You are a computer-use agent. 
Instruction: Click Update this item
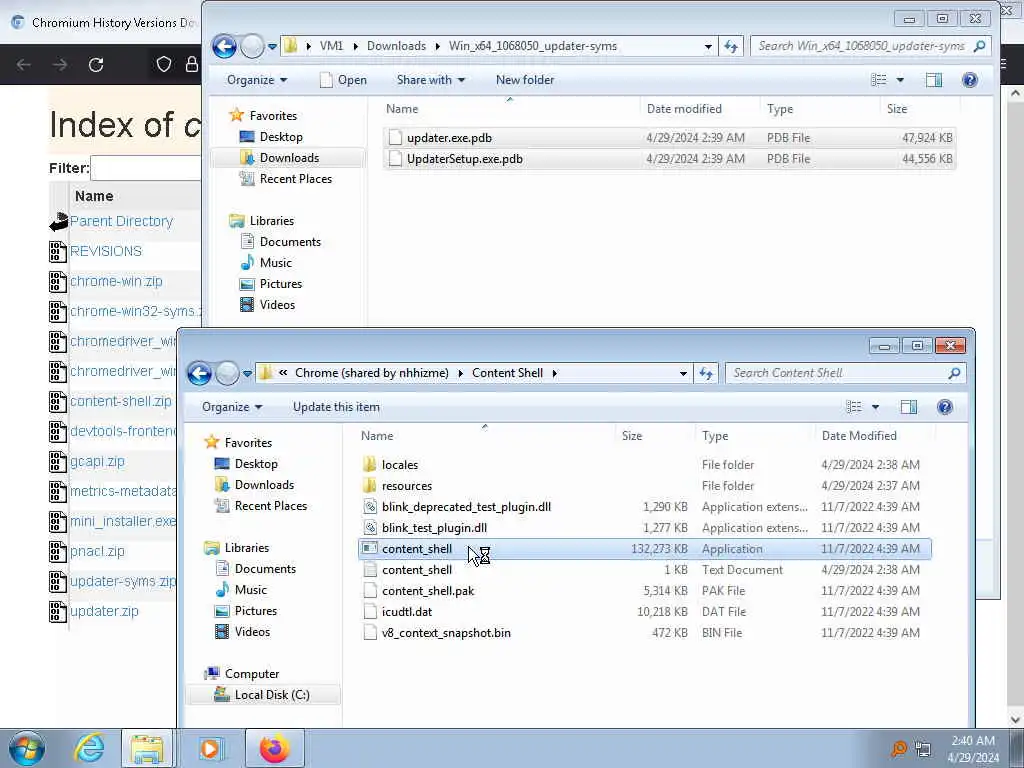pyautogui.click(x=336, y=407)
